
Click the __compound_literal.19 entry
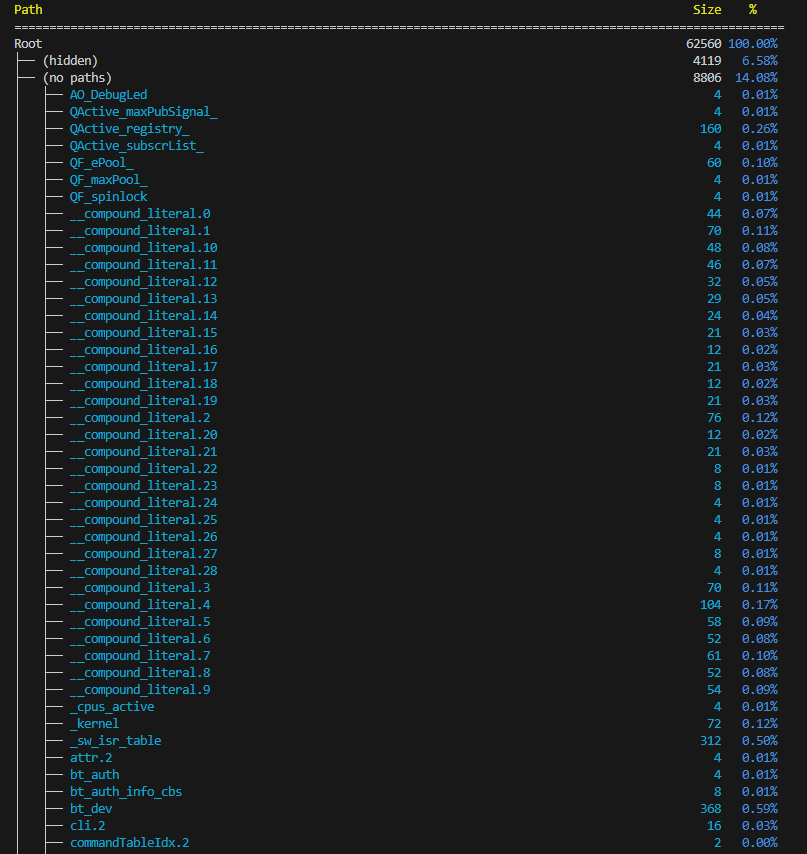pos(143,401)
